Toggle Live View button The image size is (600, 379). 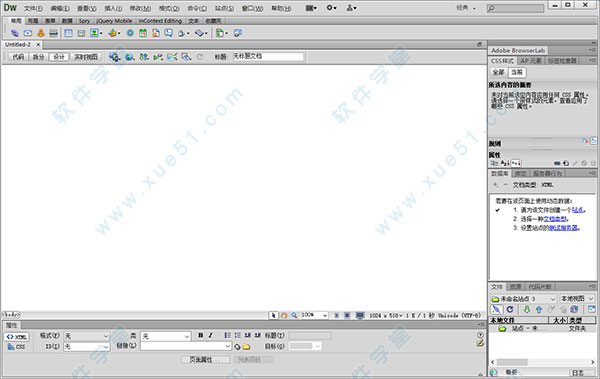[86, 57]
